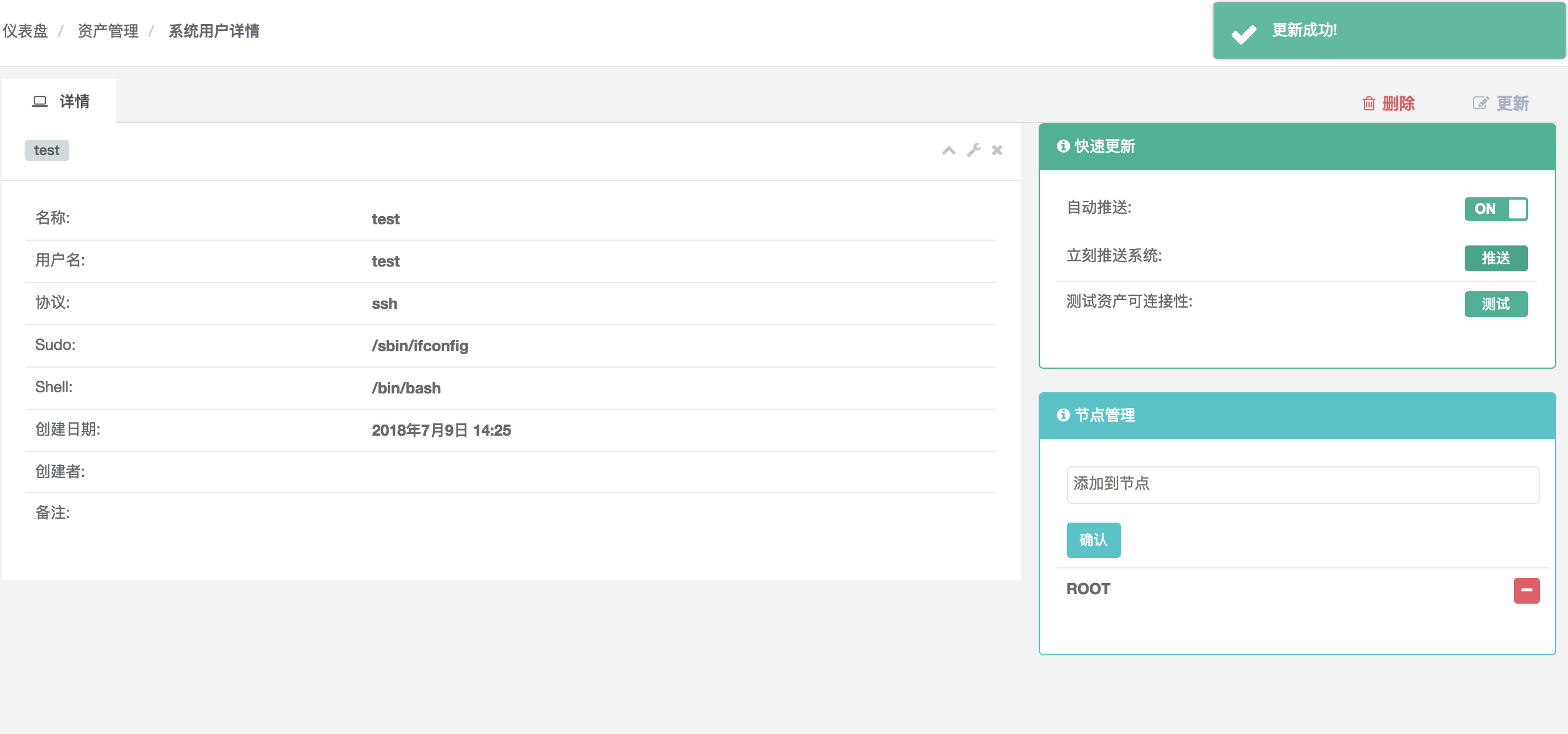
Task: Navigate to 资产管理 via breadcrumb
Action: pos(107,31)
